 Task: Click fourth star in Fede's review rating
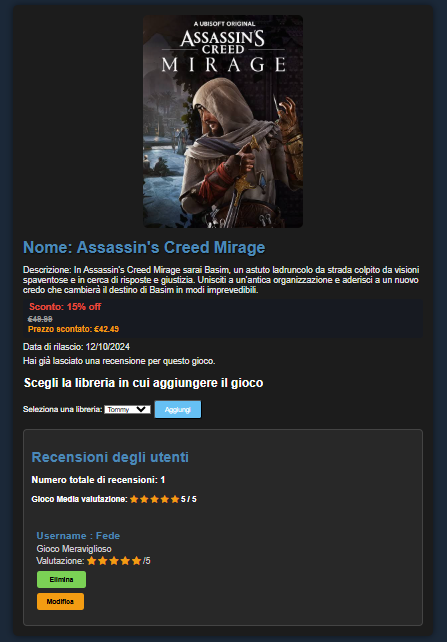[x=125, y=561]
